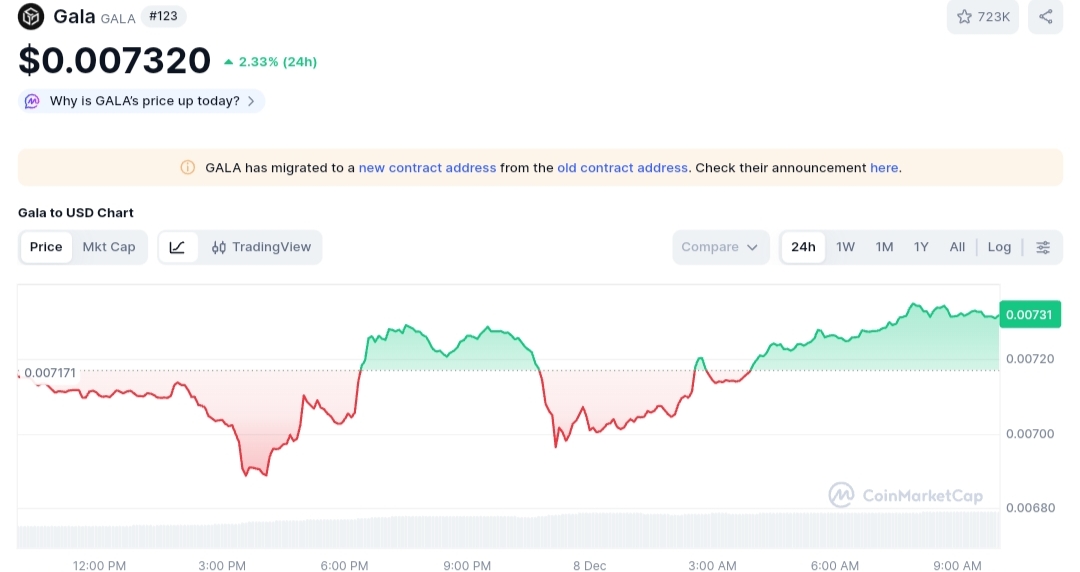Click the 12:00 PM time axis label
The width and height of the screenshot is (1080, 572).
(x=99, y=565)
